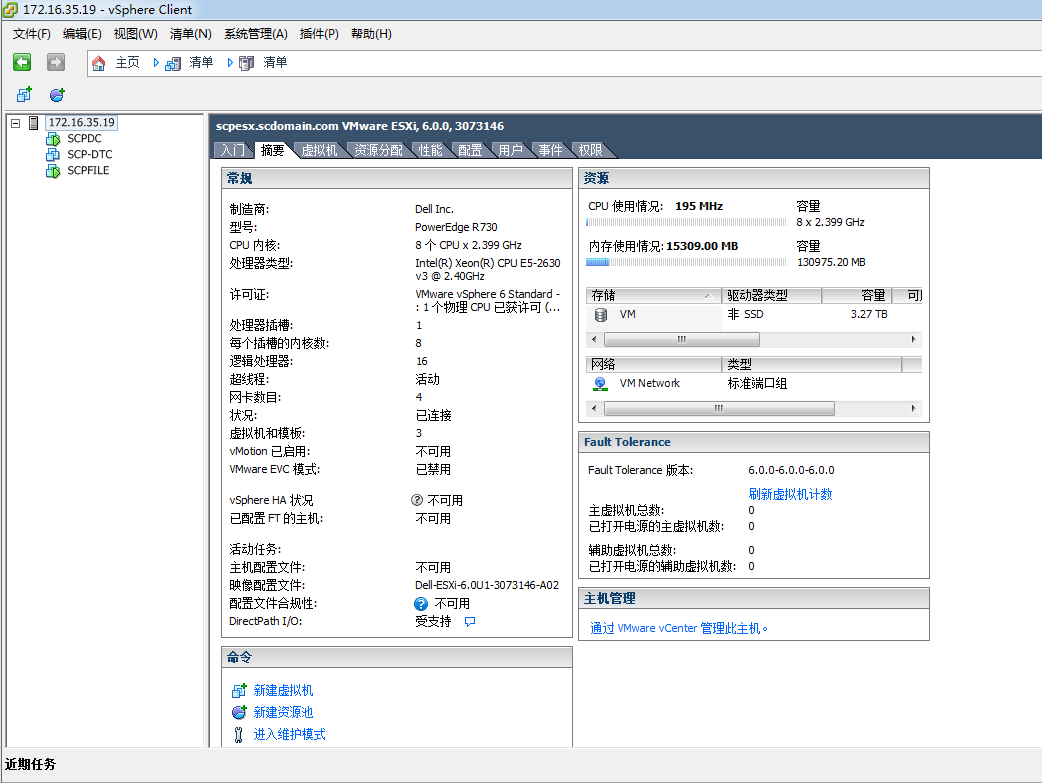Click the SCP-DTC virtual machine icon

(x=53, y=155)
